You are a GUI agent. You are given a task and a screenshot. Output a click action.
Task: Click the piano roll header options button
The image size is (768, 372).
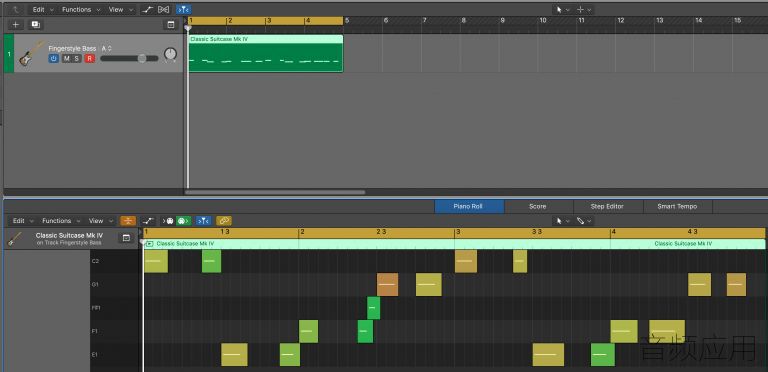coord(126,238)
